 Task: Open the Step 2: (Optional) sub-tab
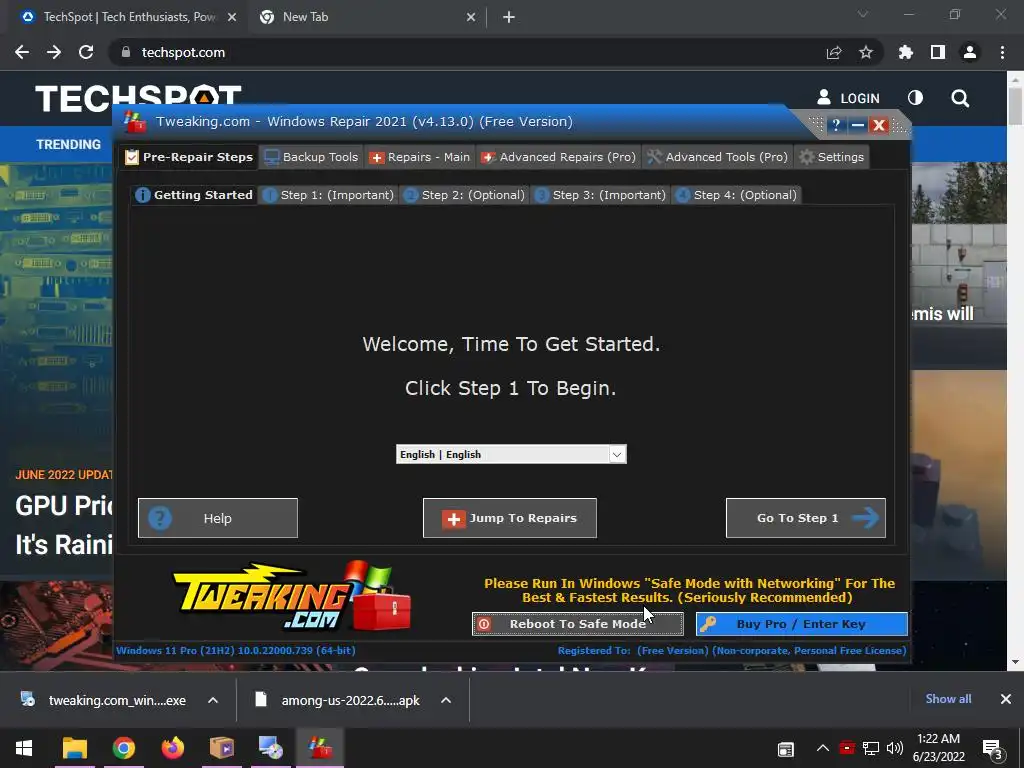(464, 195)
